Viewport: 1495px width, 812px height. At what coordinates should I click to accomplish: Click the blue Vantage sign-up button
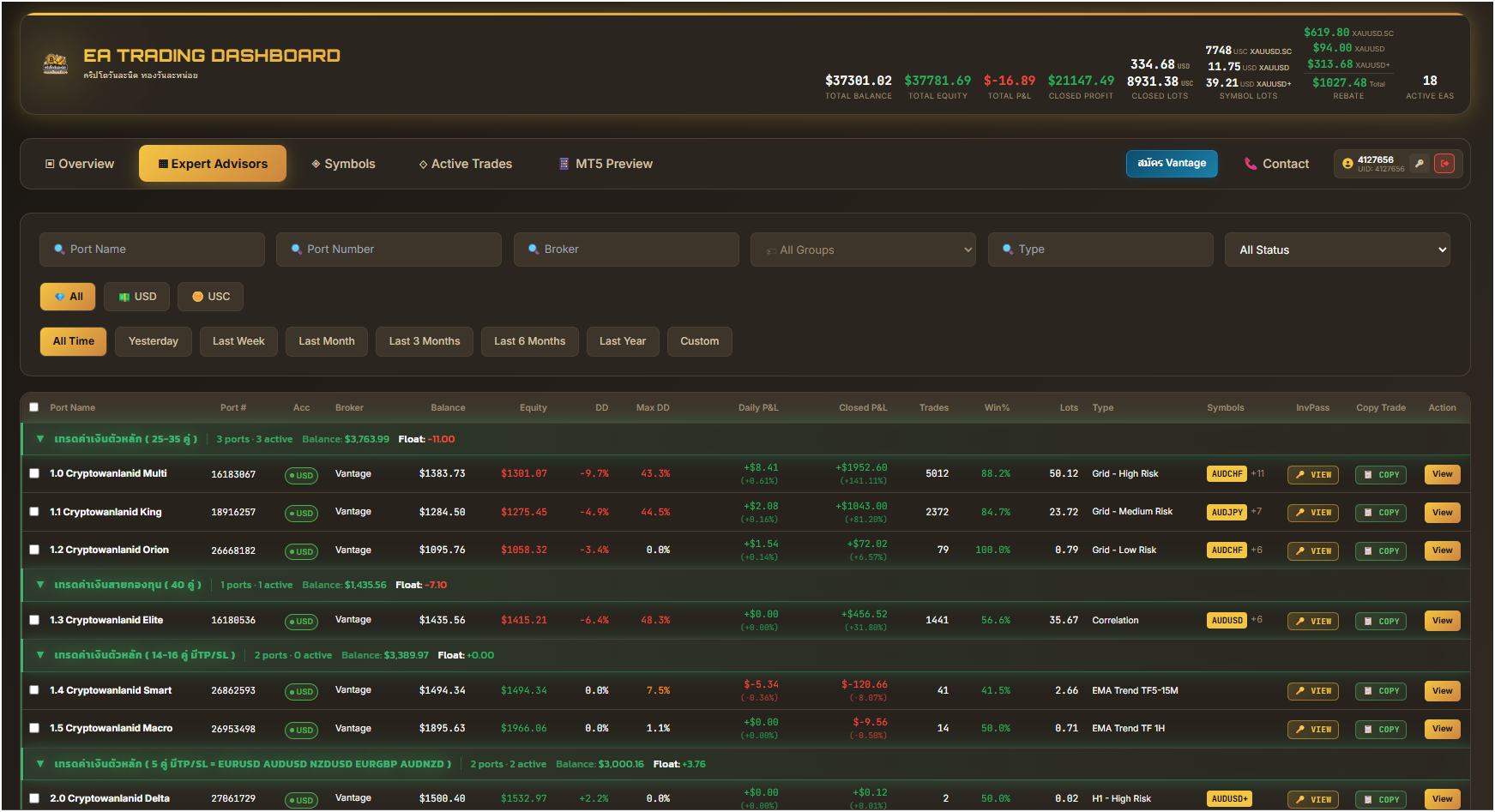tap(1171, 164)
